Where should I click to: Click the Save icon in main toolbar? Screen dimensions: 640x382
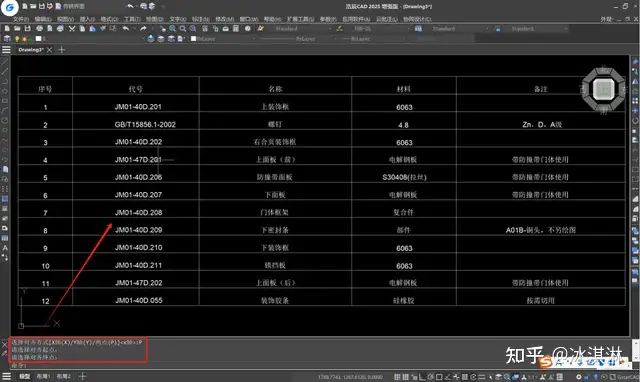point(27,29)
